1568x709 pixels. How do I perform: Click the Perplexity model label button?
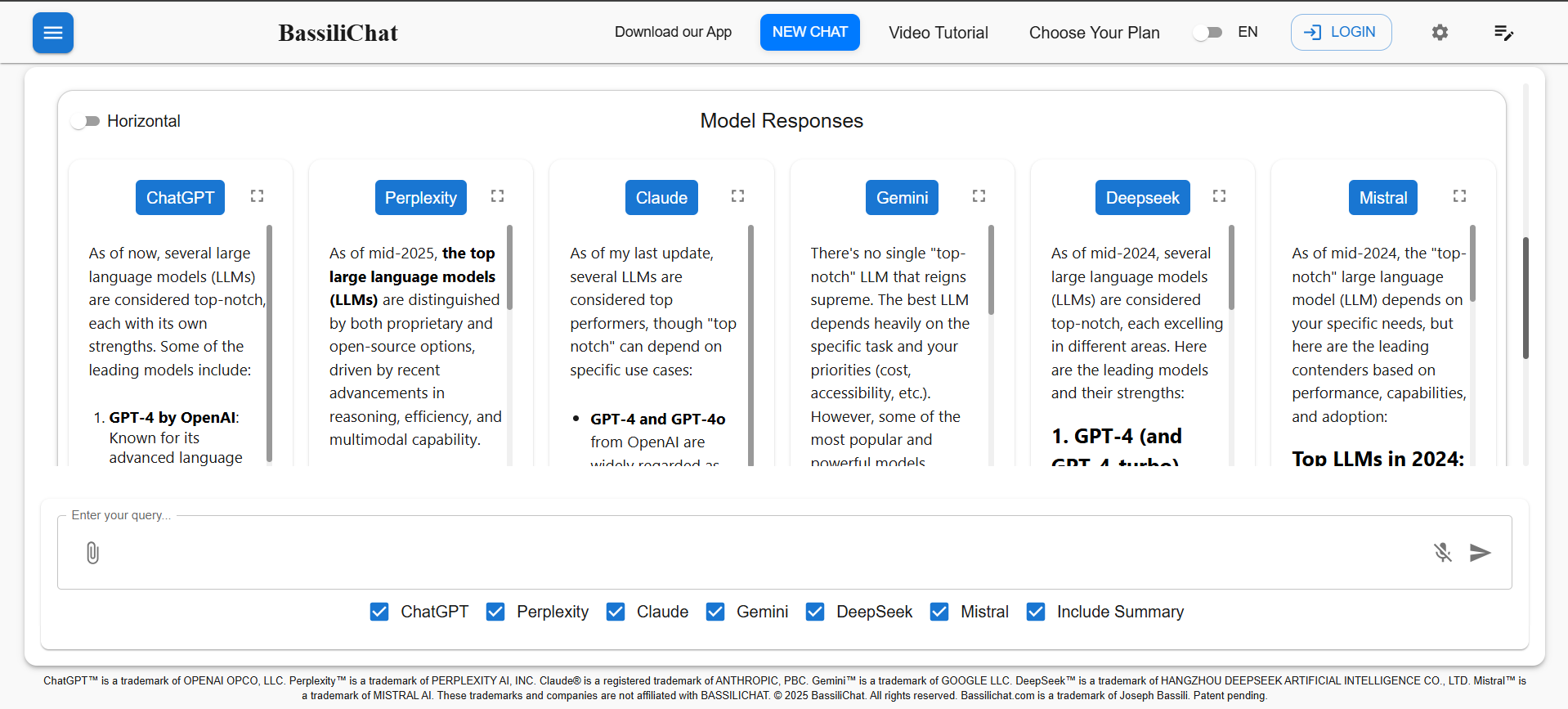(x=421, y=198)
